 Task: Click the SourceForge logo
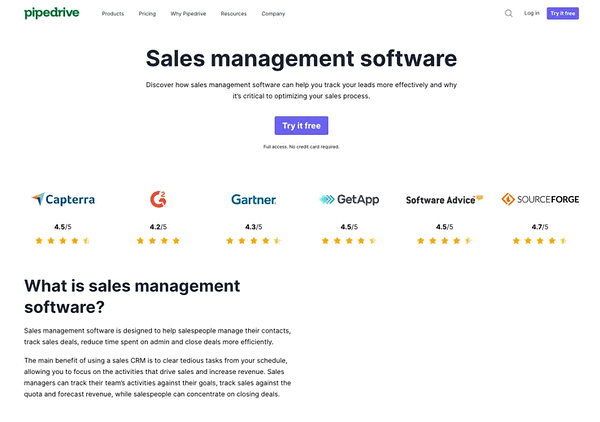540,199
